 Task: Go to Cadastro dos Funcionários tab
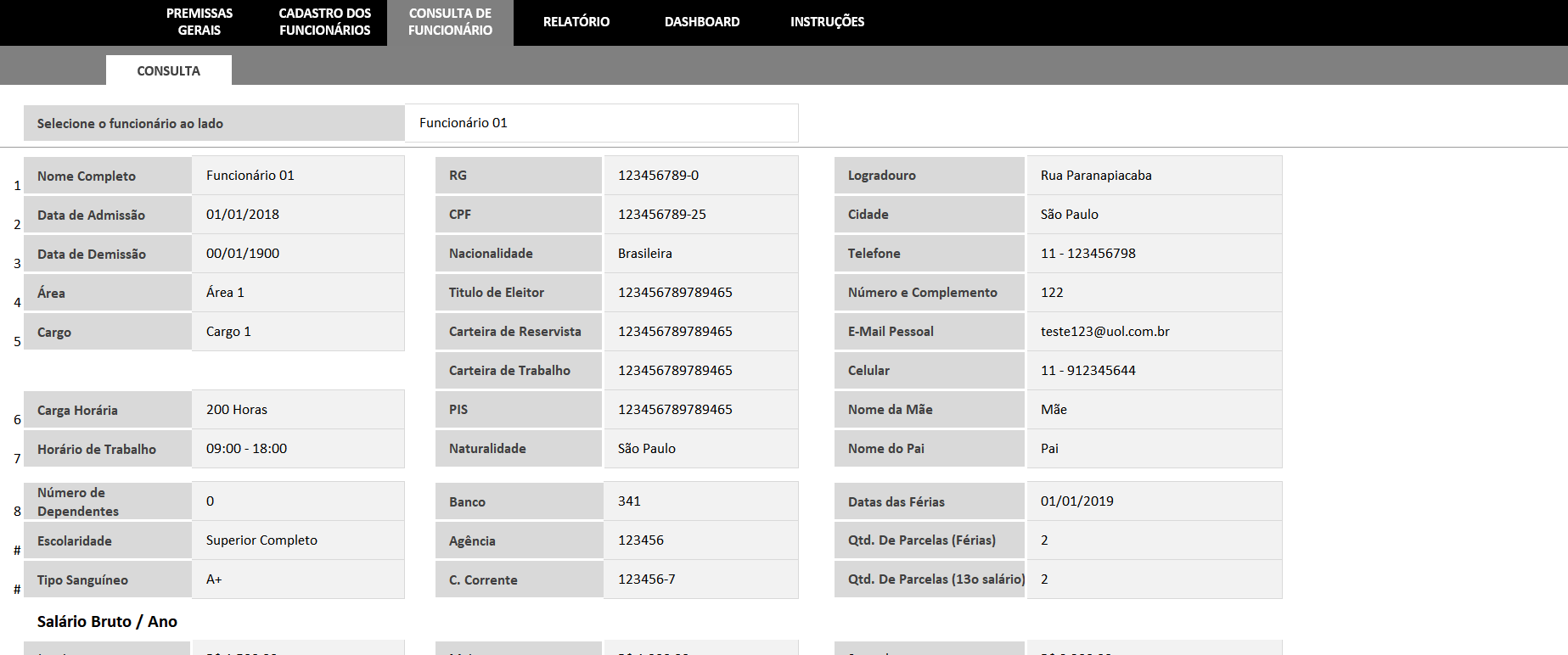(x=324, y=22)
